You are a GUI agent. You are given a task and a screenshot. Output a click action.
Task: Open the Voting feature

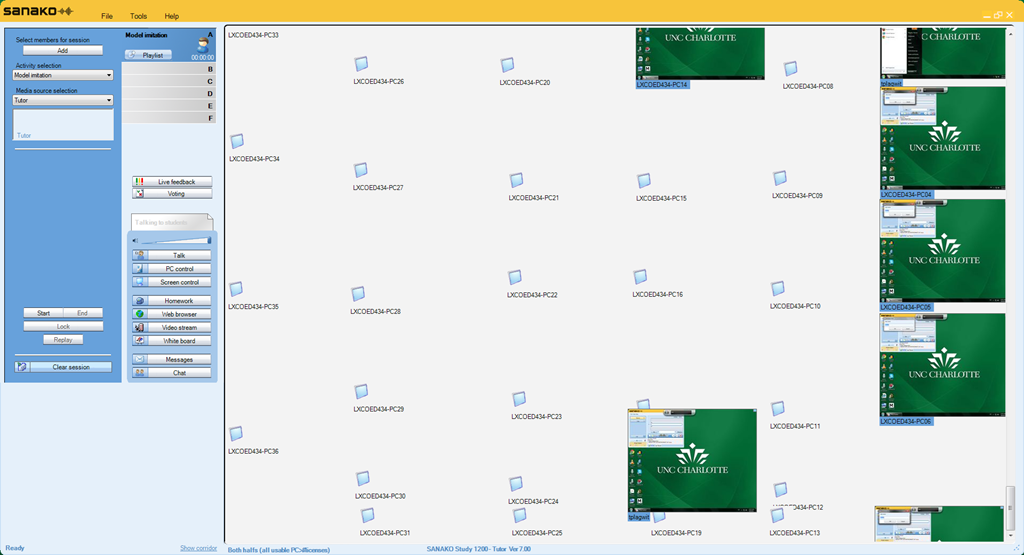pos(172,194)
